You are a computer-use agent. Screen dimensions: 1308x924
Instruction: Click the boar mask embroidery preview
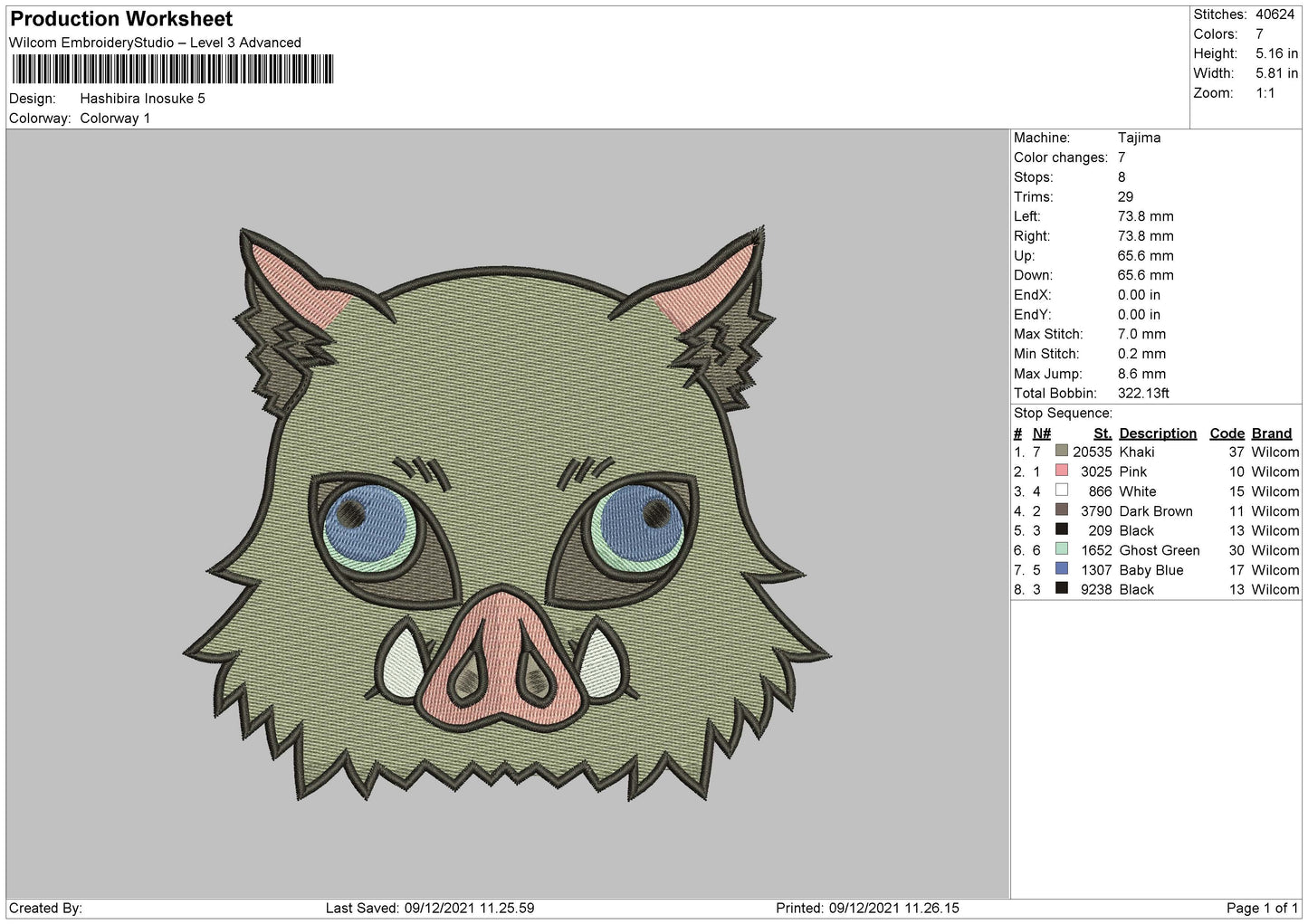[507, 513]
